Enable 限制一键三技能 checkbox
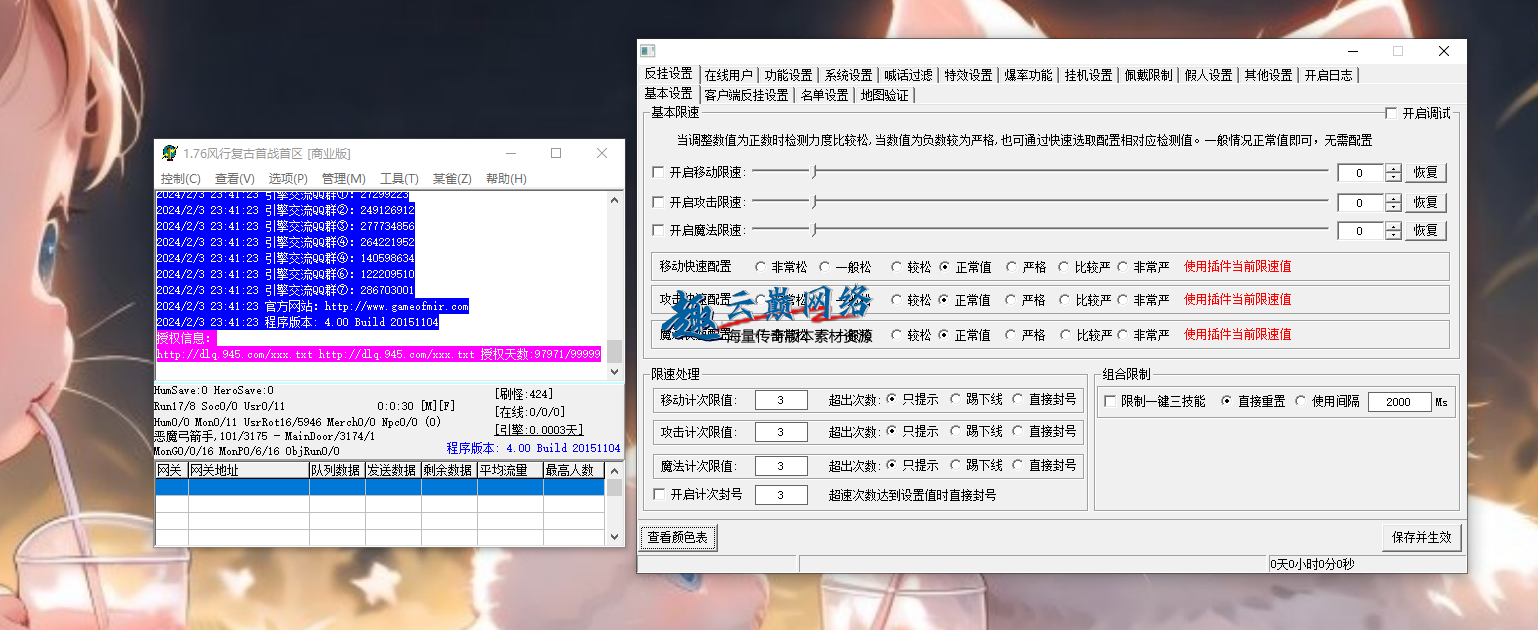 tap(1110, 401)
